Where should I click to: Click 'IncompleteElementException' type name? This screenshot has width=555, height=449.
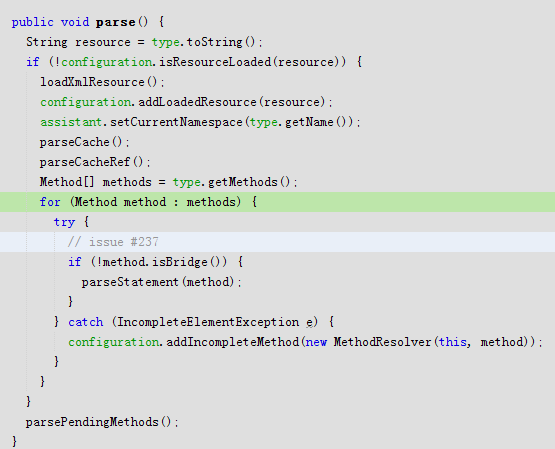coord(208,322)
